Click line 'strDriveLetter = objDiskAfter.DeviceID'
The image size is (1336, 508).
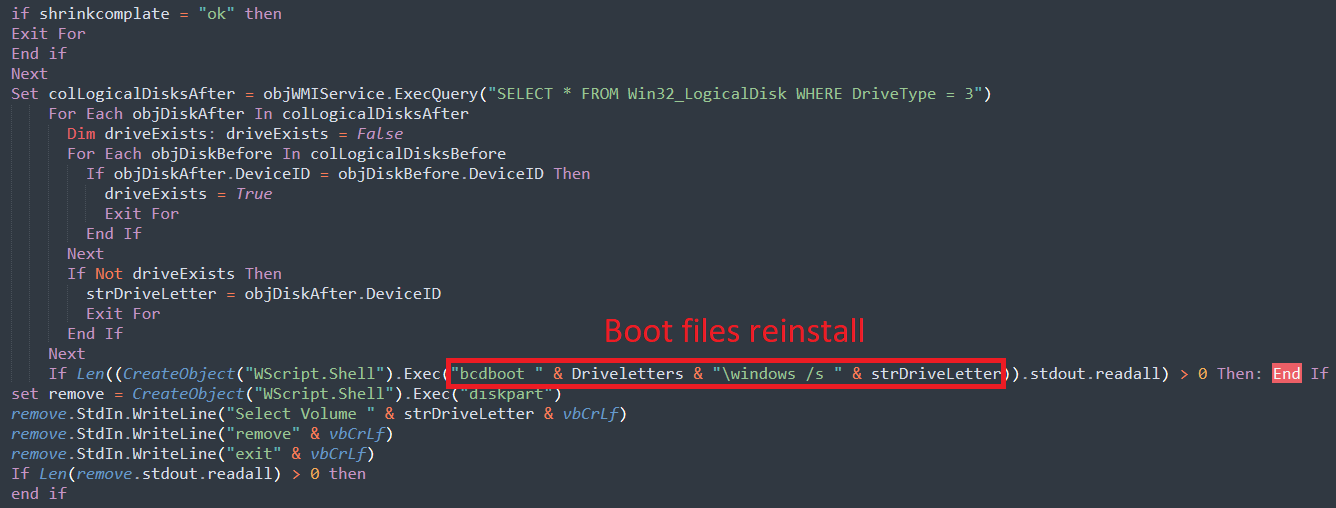pyautogui.click(x=263, y=294)
